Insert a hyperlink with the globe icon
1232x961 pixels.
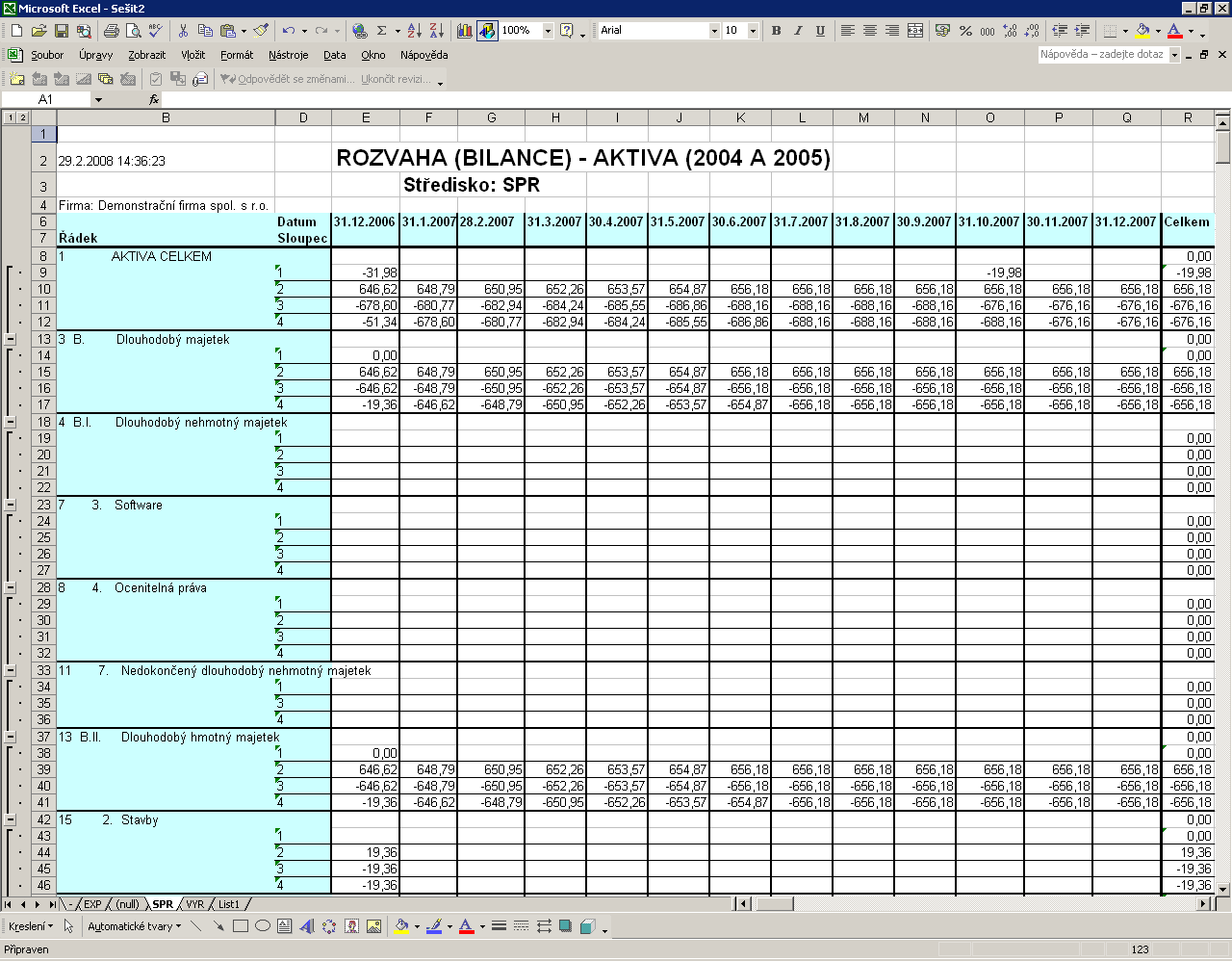[x=360, y=31]
